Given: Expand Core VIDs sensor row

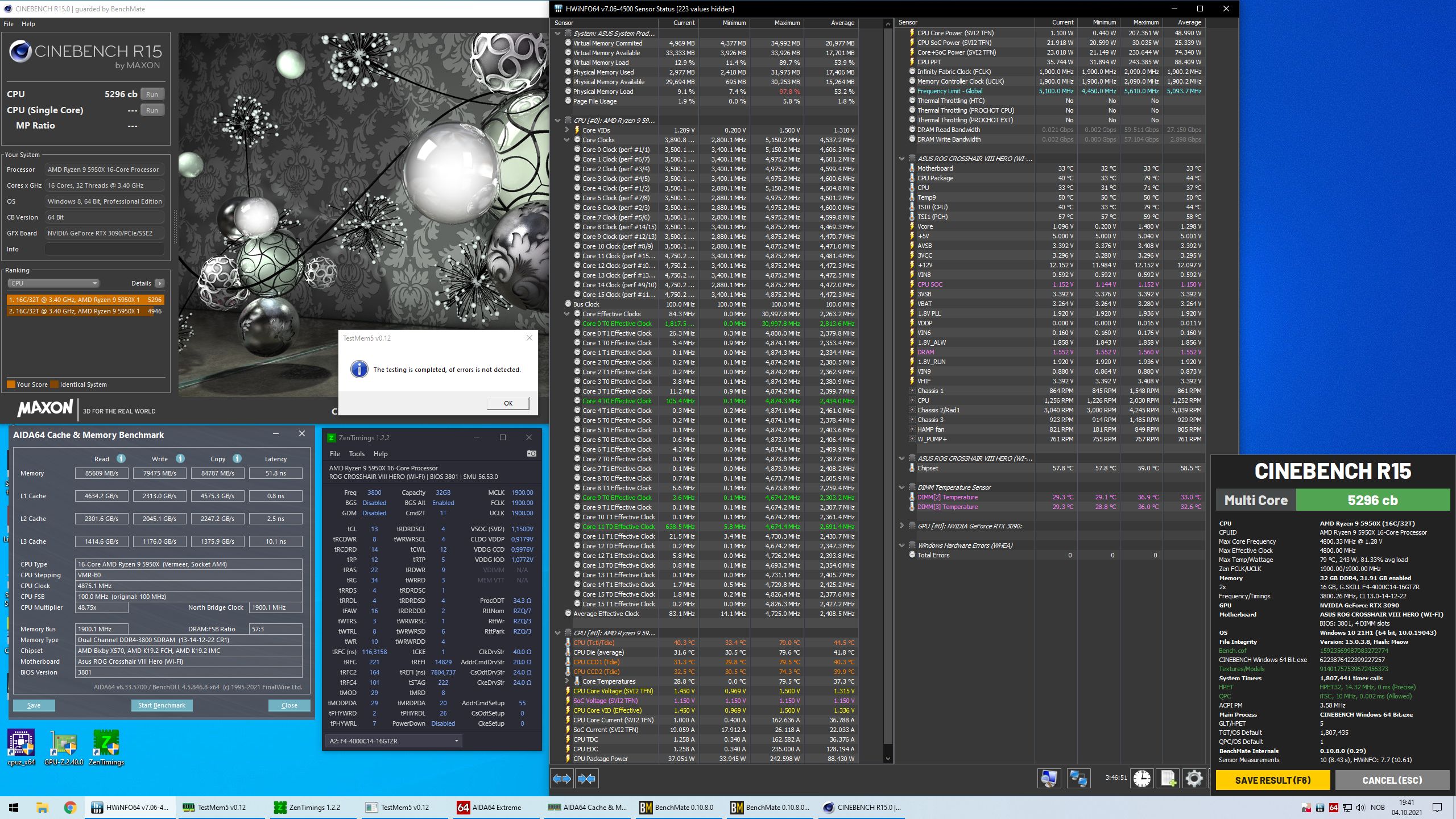Looking at the screenshot, I should [x=567, y=130].
